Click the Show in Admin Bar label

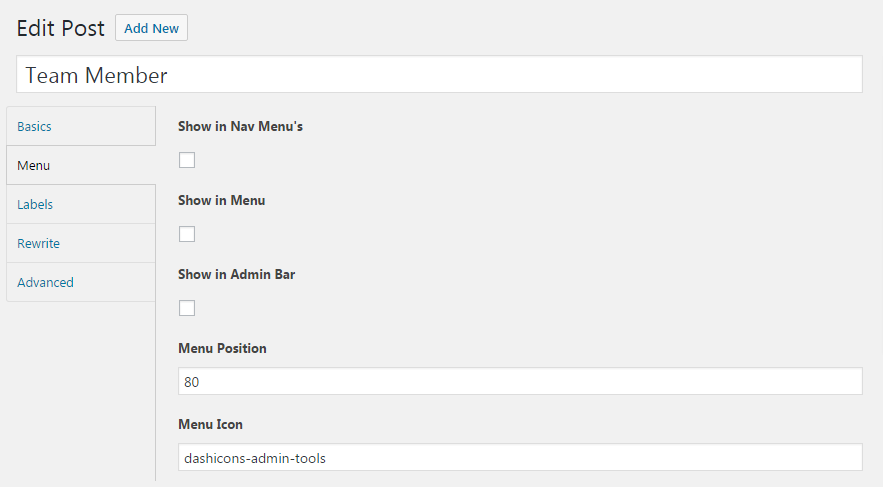(237, 274)
